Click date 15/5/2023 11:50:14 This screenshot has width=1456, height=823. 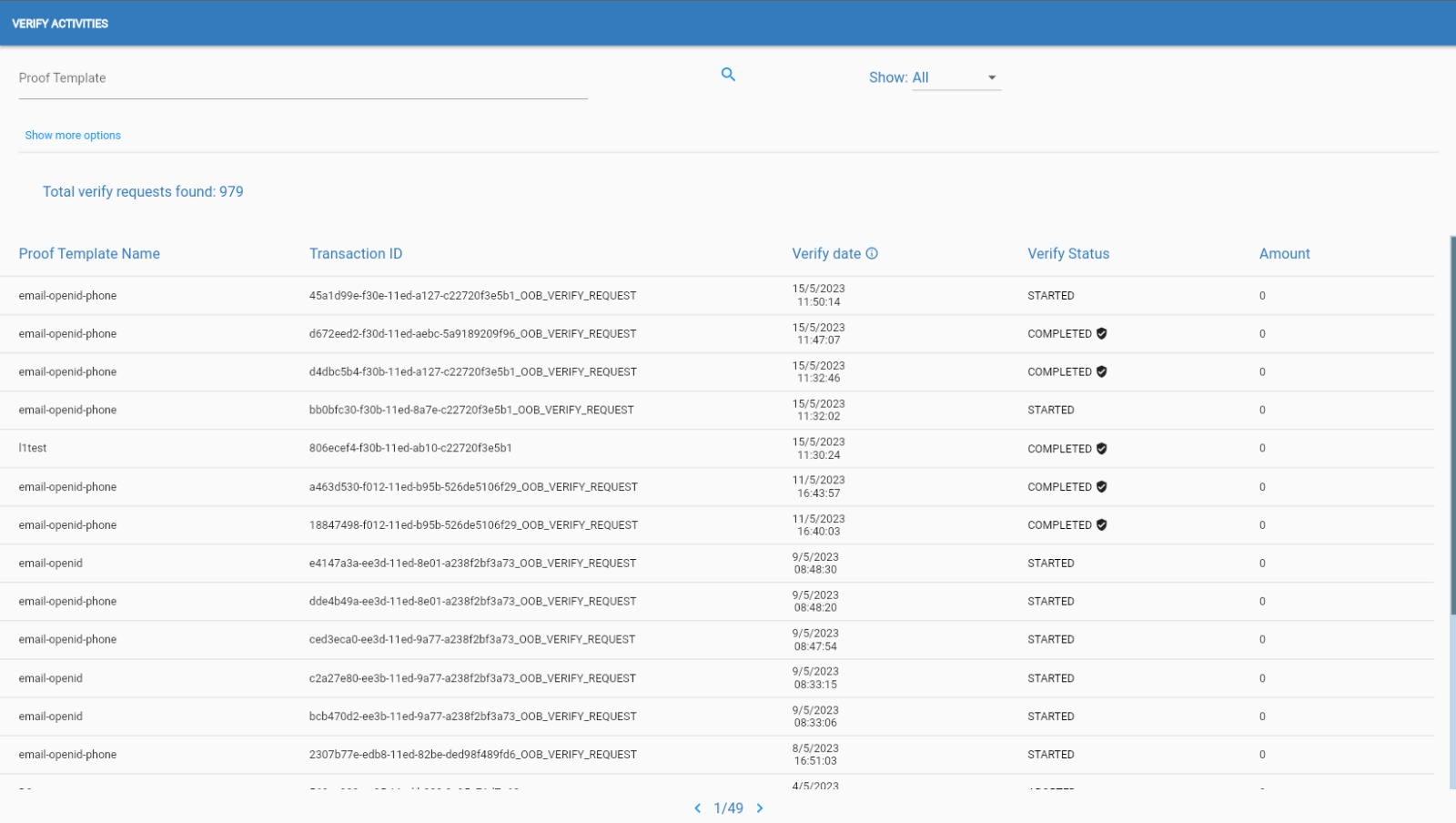pyautogui.click(x=818, y=296)
